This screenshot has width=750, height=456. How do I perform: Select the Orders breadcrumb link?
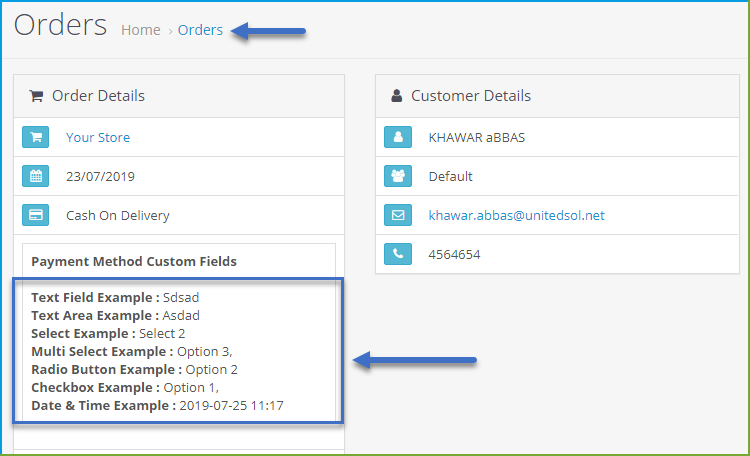pyautogui.click(x=200, y=30)
